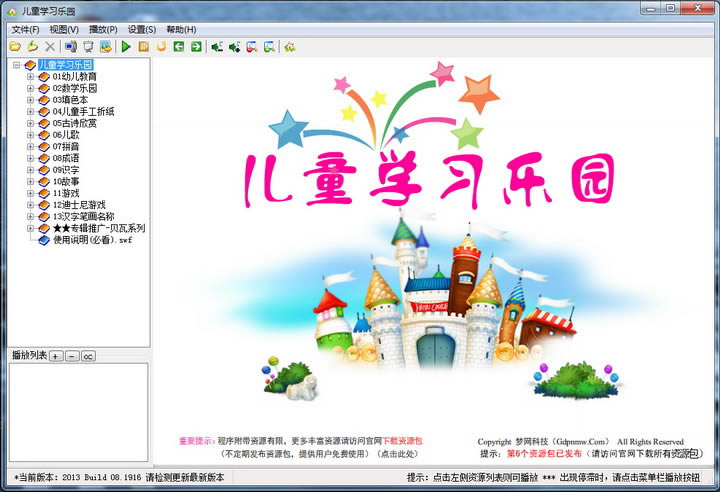Image resolution: width=720 pixels, height=492 pixels.
Task: Collapse the 儿童学习乐园 root node
Action: [x=17, y=65]
